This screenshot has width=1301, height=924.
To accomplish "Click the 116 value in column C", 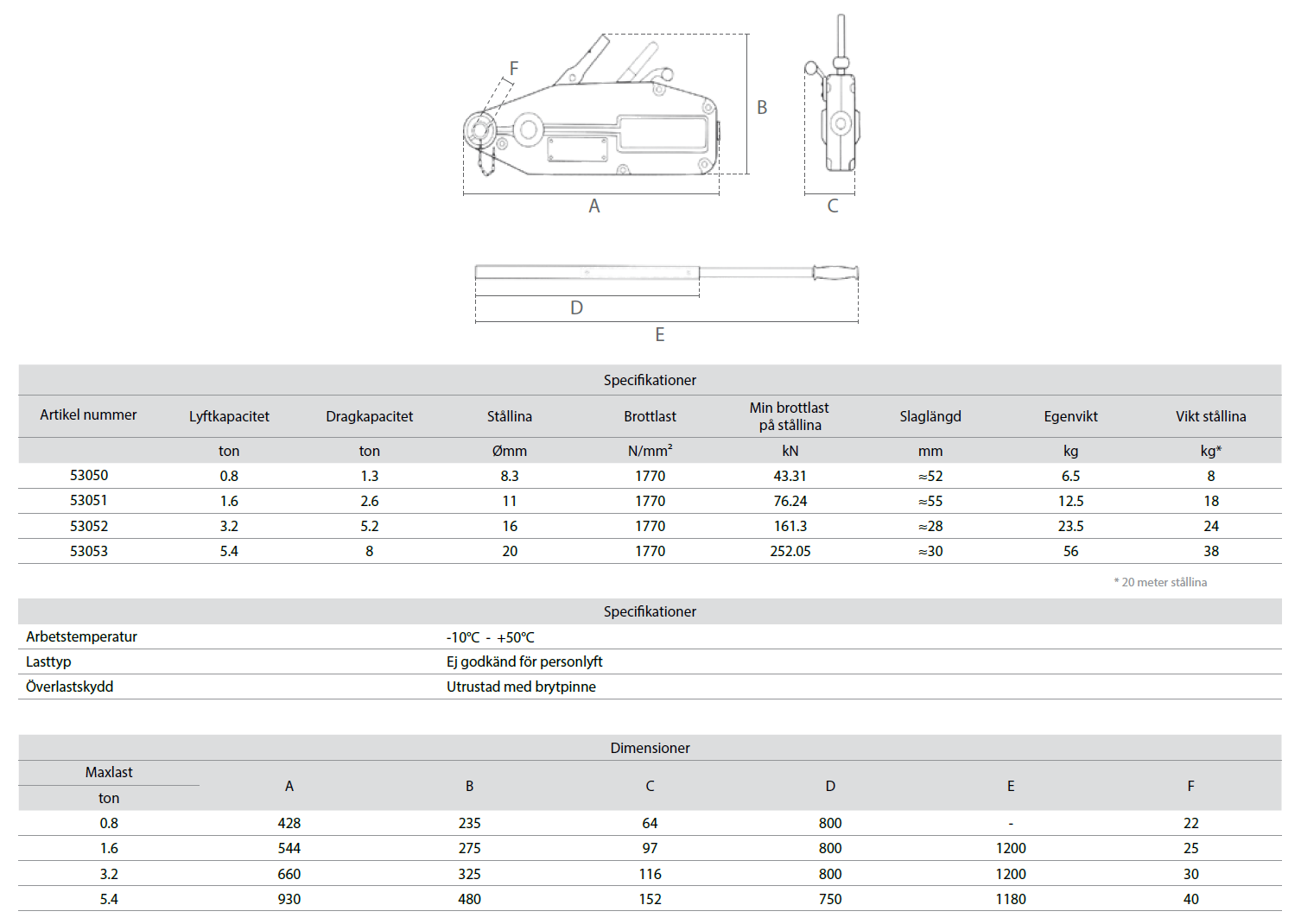I will point(650,874).
